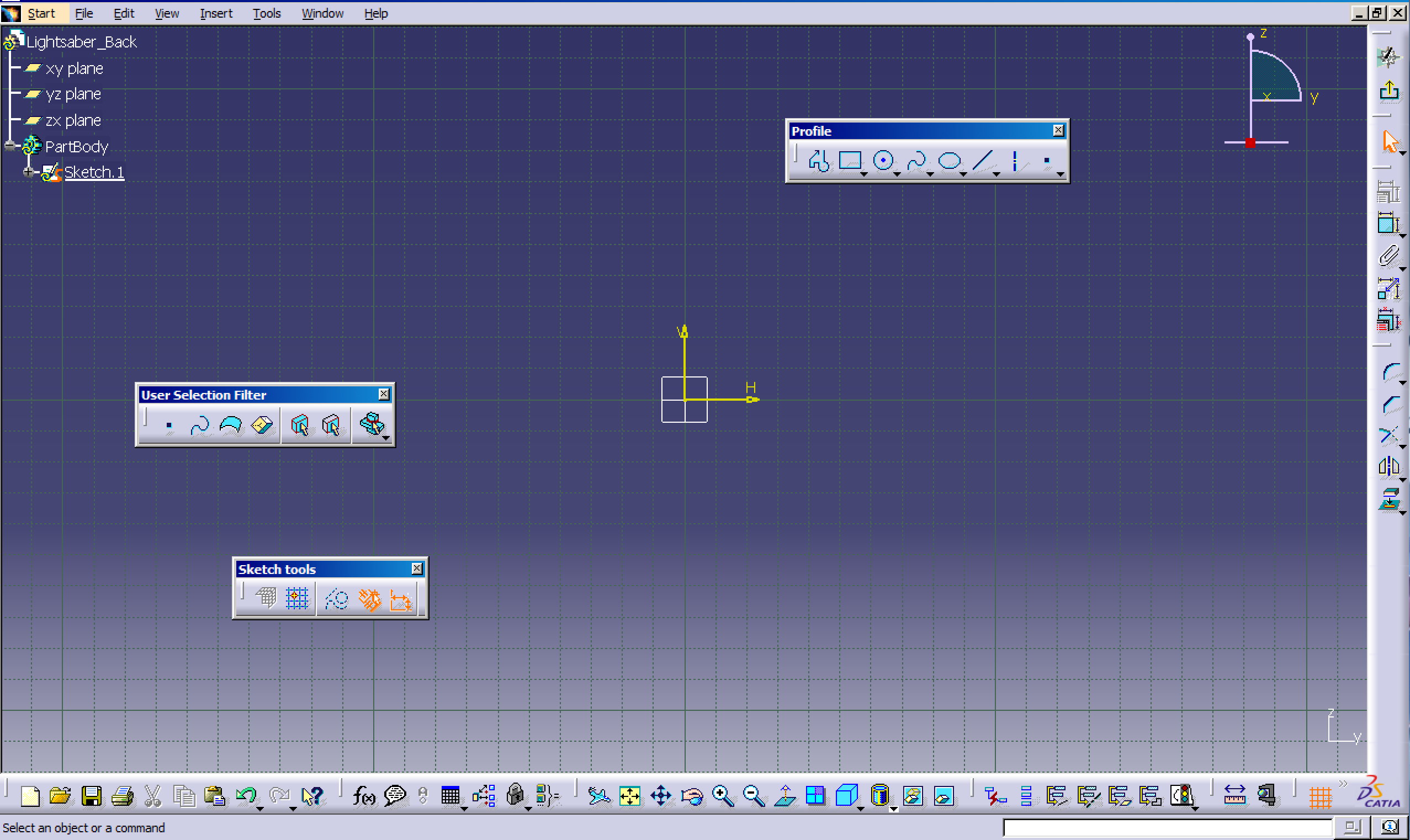Select the Trim relimitation tool
Viewport: 1410px width, 840px height.
coord(1390,436)
